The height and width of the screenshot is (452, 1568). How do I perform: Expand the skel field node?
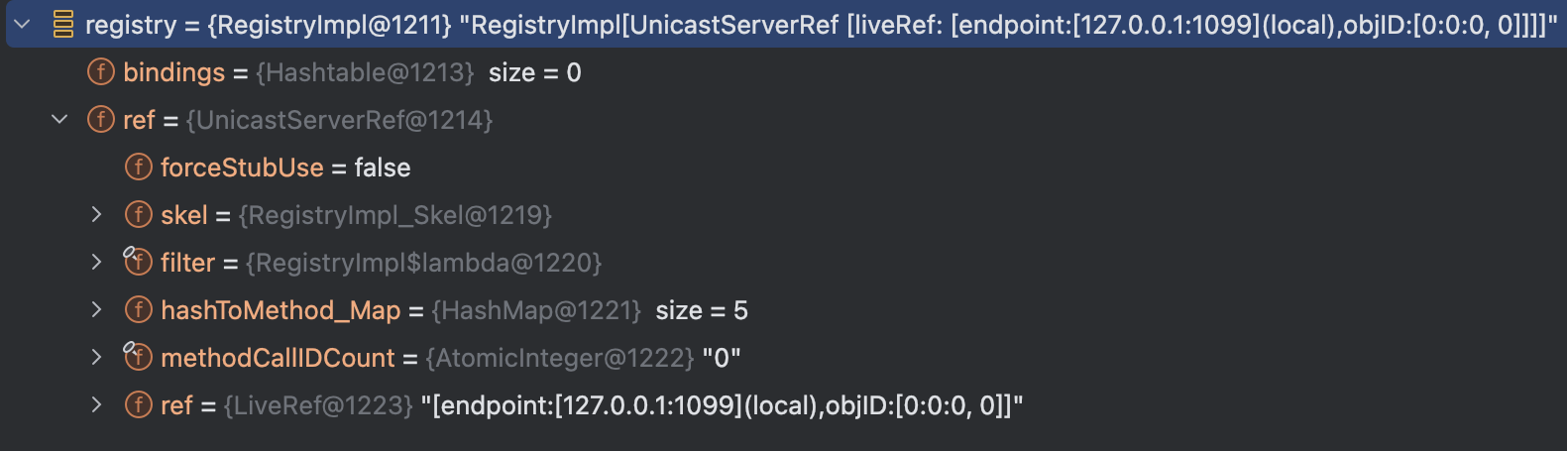[x=96, y=215]
